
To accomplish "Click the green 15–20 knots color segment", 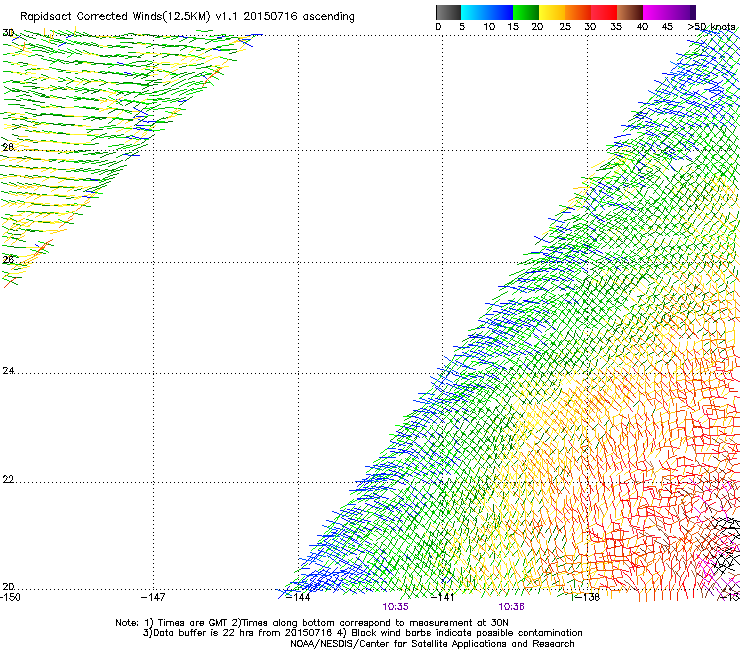I will click(526, 12).
